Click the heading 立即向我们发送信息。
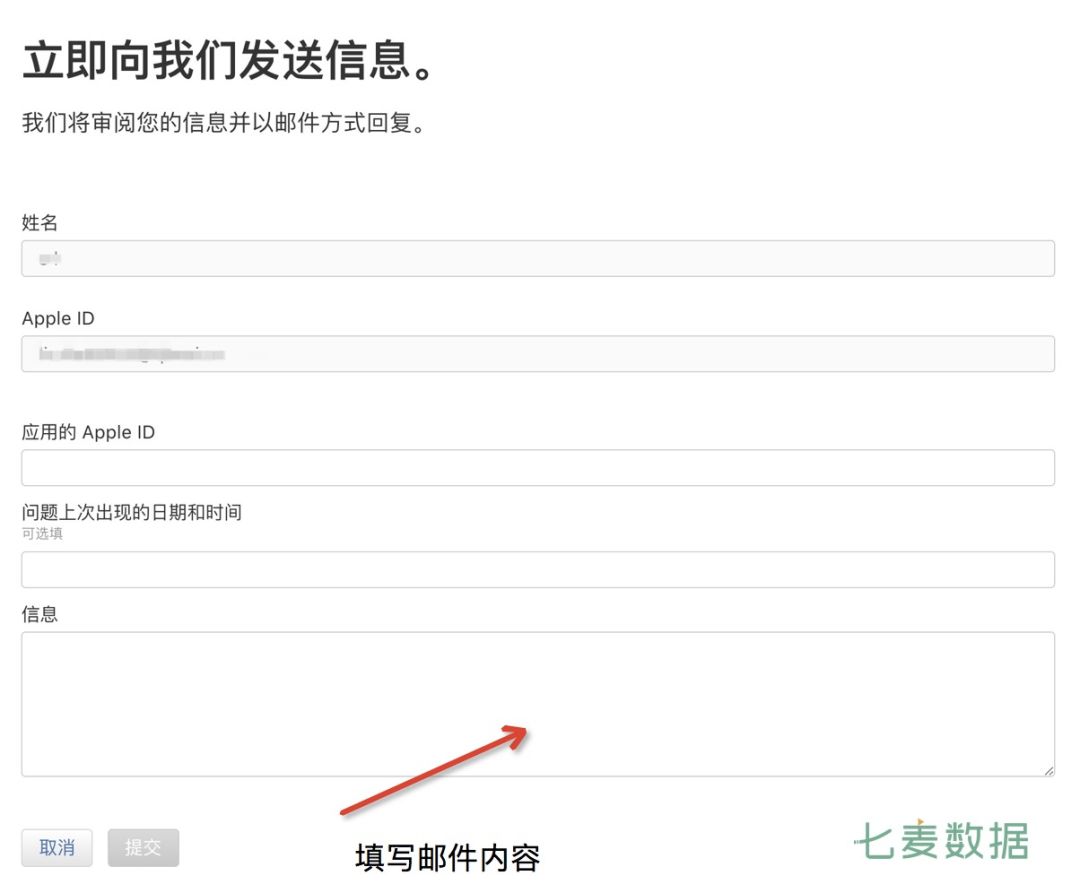The width and height of the screenshot is (1080, 893). coord(228,61)
